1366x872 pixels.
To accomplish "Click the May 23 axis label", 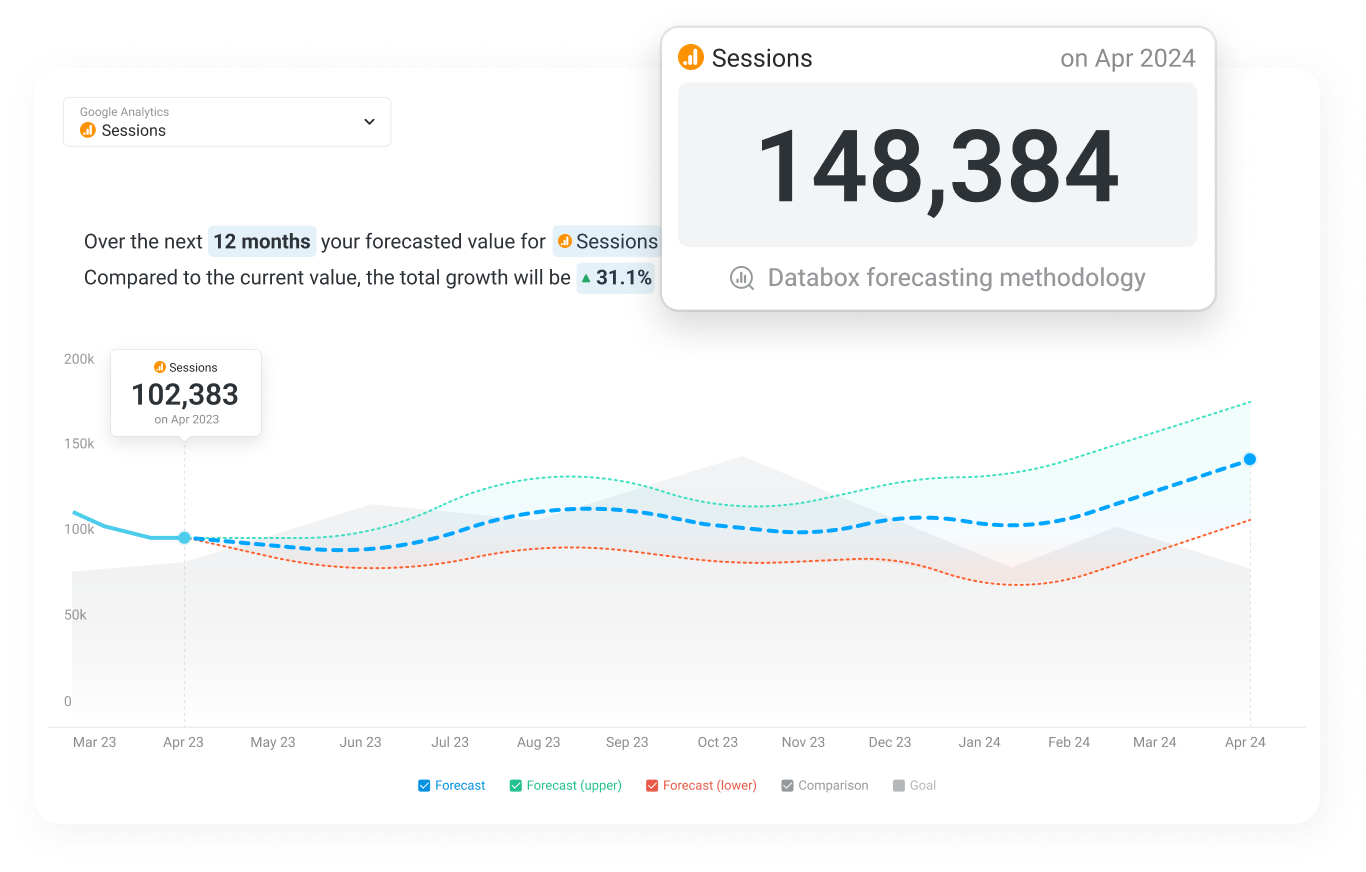I will coord(272,742).
